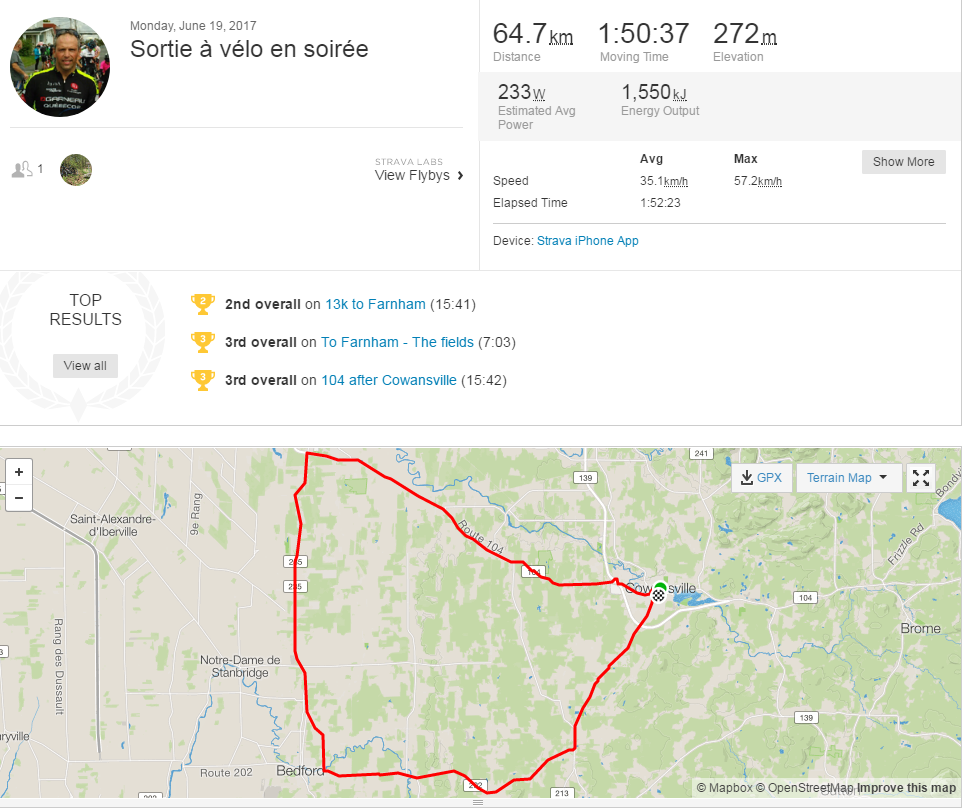Image resolution: width=962 pixels, height=808 pixels.
Task: Click the second place gold trophy icon
Action: coord(202,304)
